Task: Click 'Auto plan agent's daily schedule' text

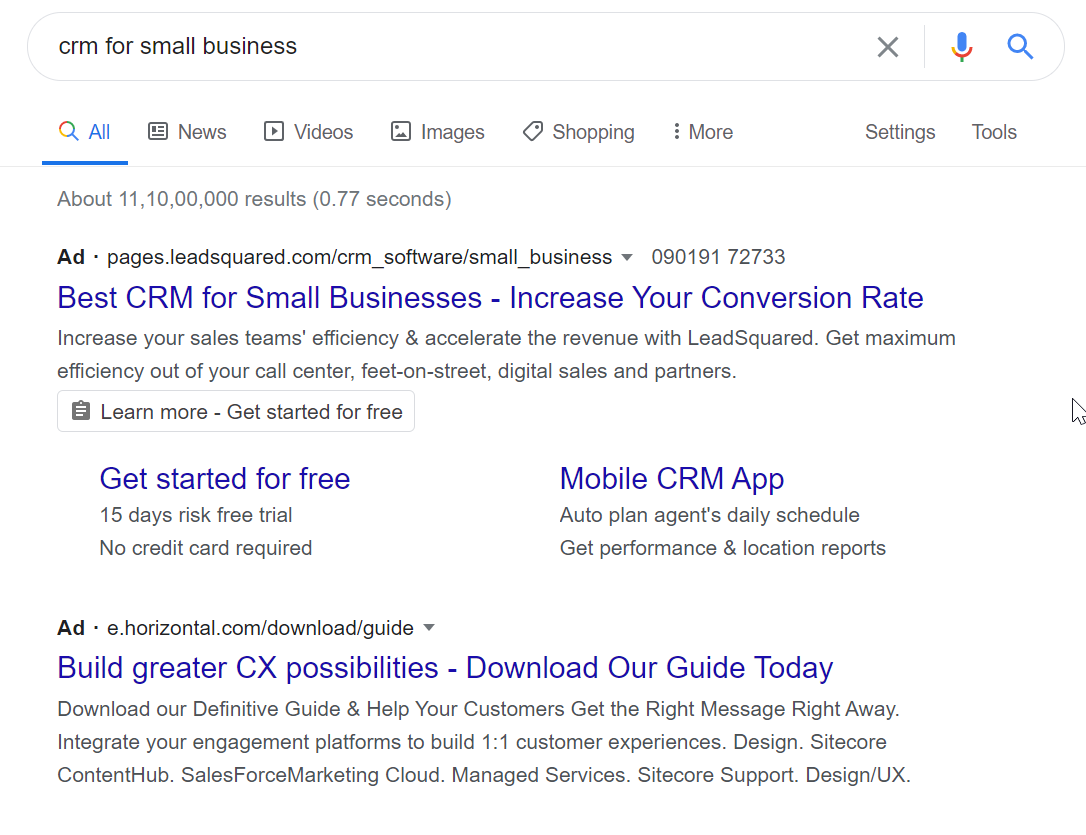Action: click(709, 515)
